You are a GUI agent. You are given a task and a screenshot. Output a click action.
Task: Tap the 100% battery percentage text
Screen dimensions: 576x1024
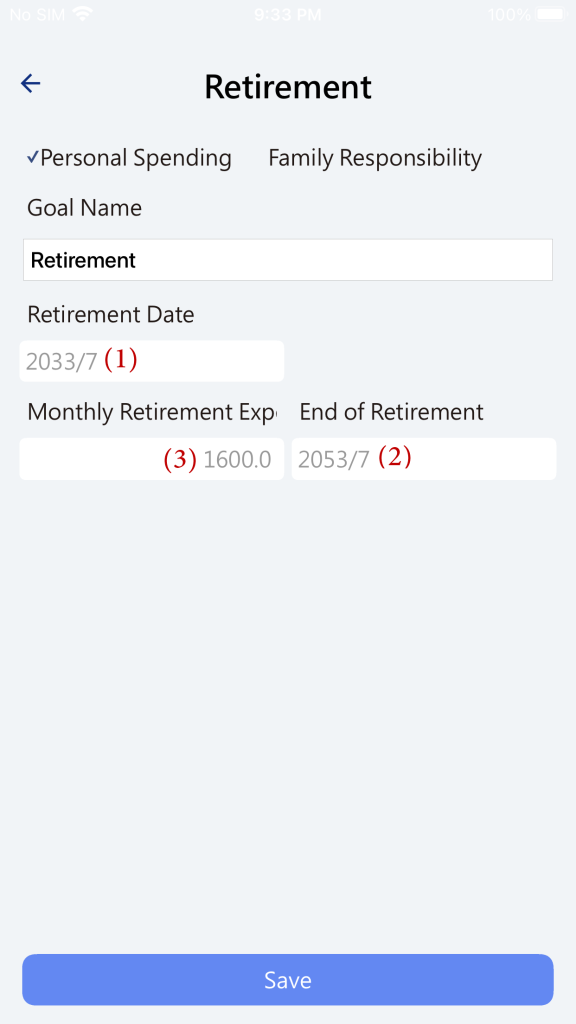click(509, 14)
